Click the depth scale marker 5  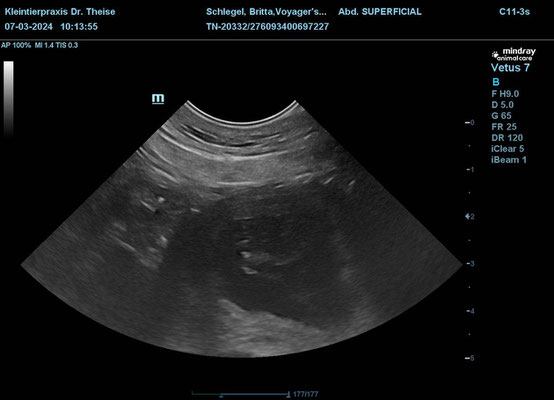pyautogui.click(x=470, y=358)
